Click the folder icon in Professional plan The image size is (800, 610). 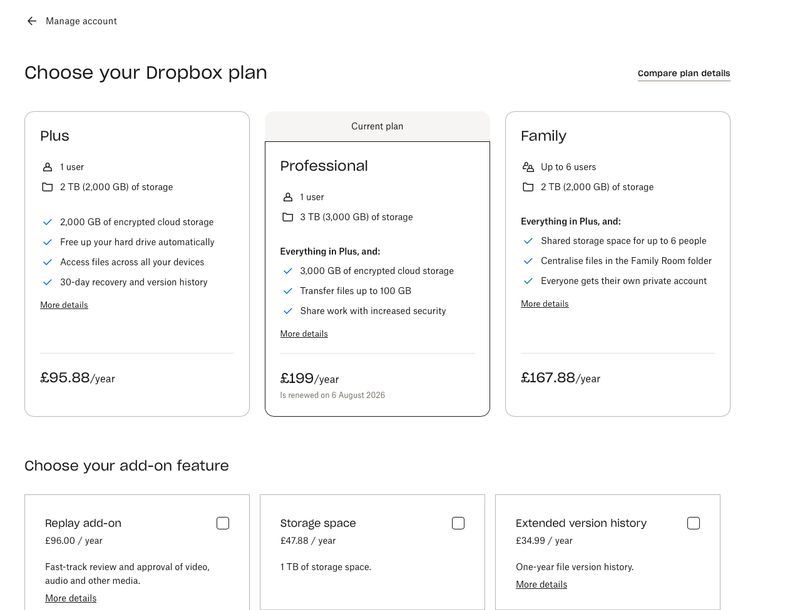tap(288, 217)
